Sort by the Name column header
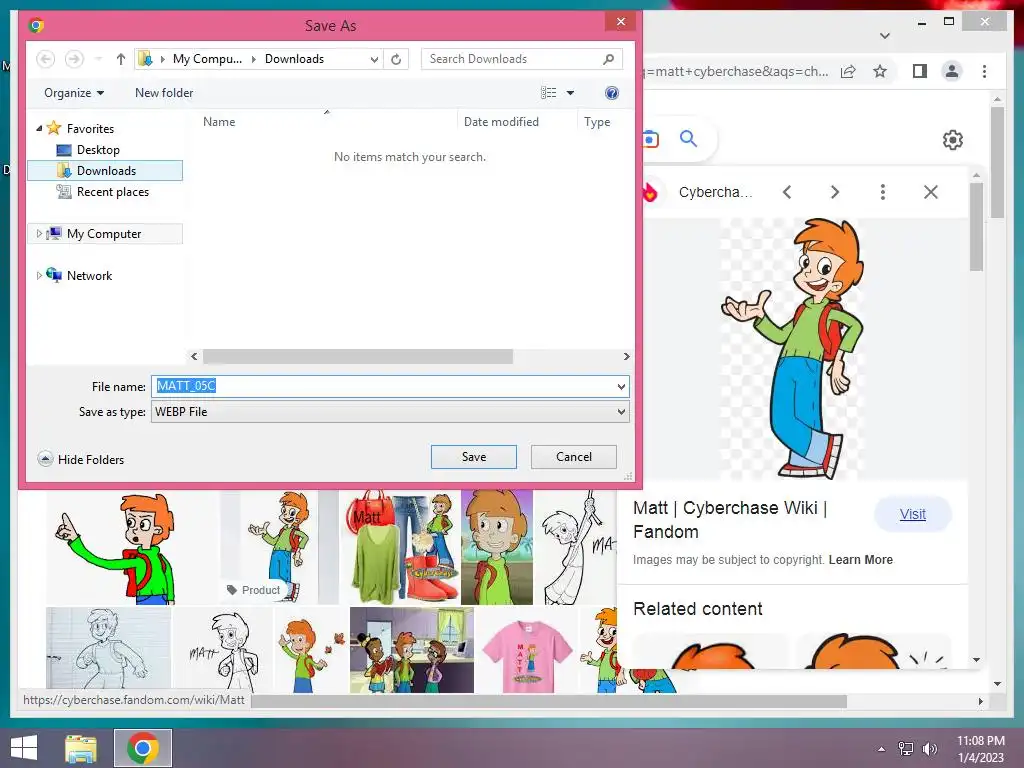This screenshot has height=768, width=1024. [x=219, y=121]
